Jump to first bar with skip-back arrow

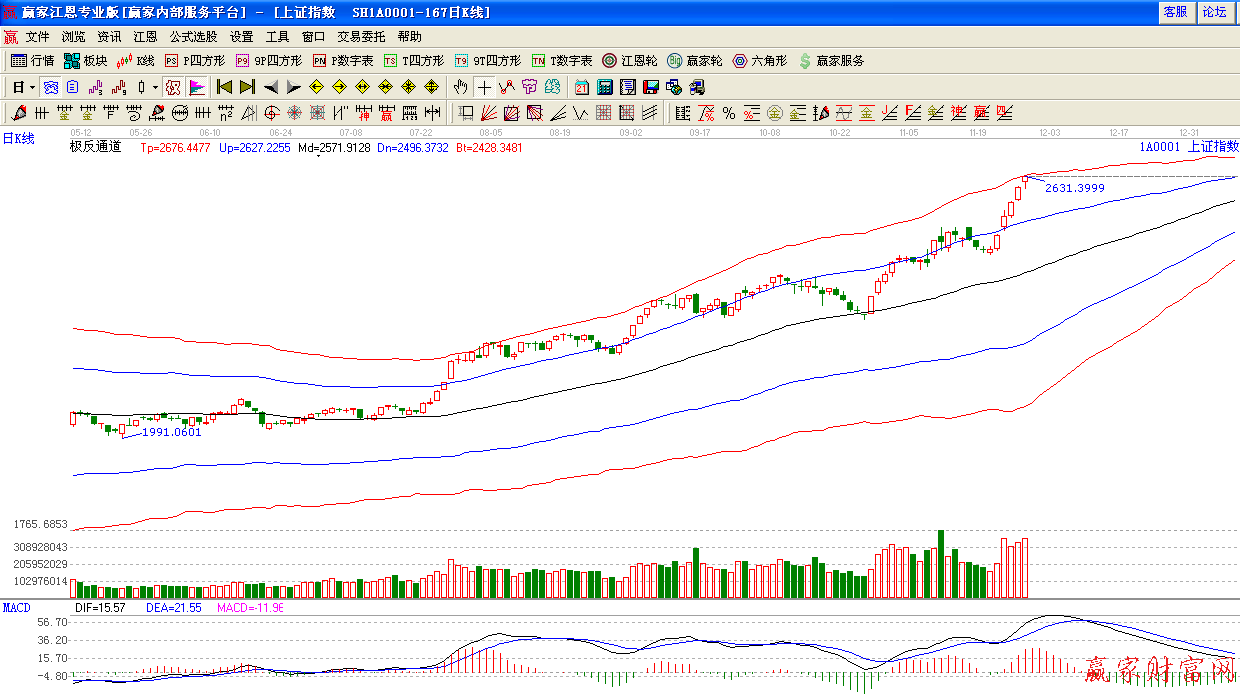click(224, 87)
